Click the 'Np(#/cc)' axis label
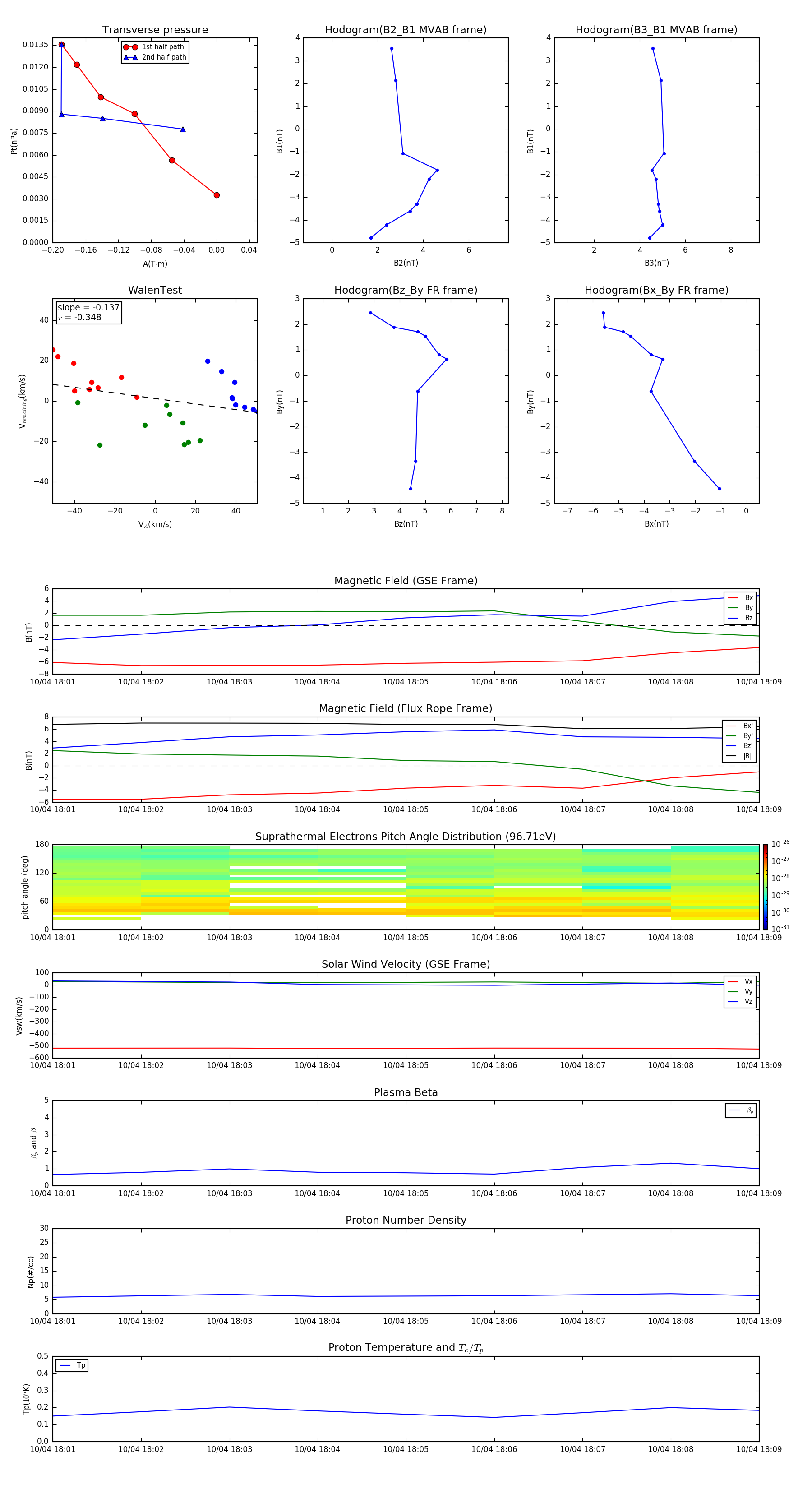Viewport: 812px width, 1489px height. pyautogui.click(x=31, y=1271)
